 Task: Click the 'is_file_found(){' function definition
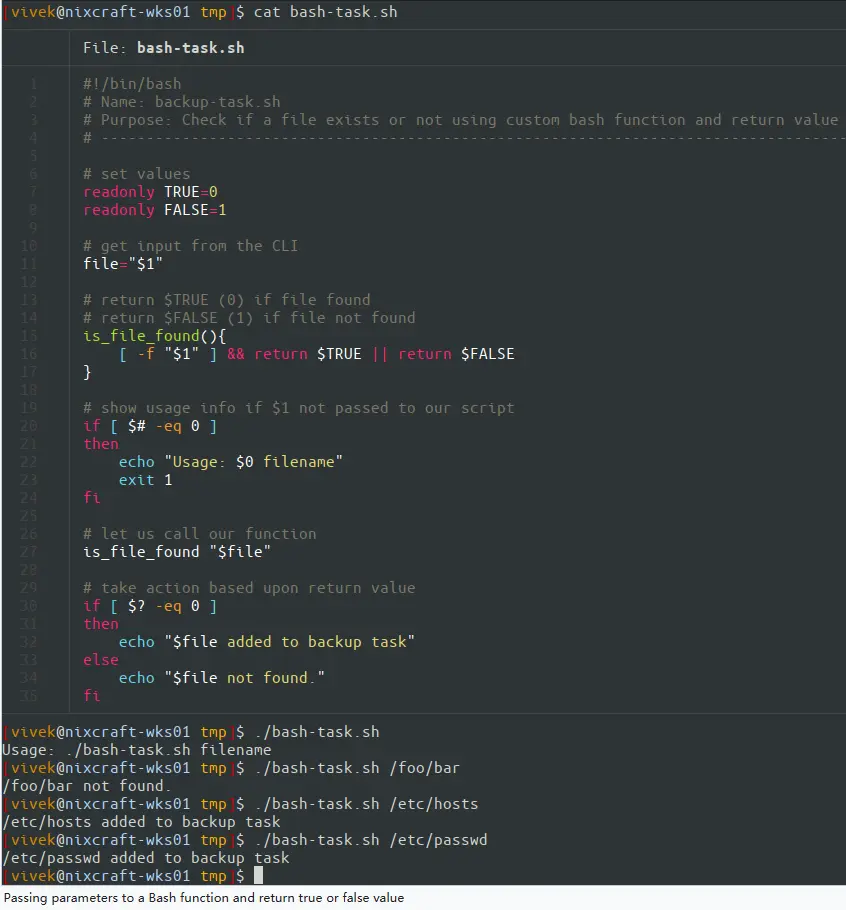pyautogui.click(x=154, y=335)
